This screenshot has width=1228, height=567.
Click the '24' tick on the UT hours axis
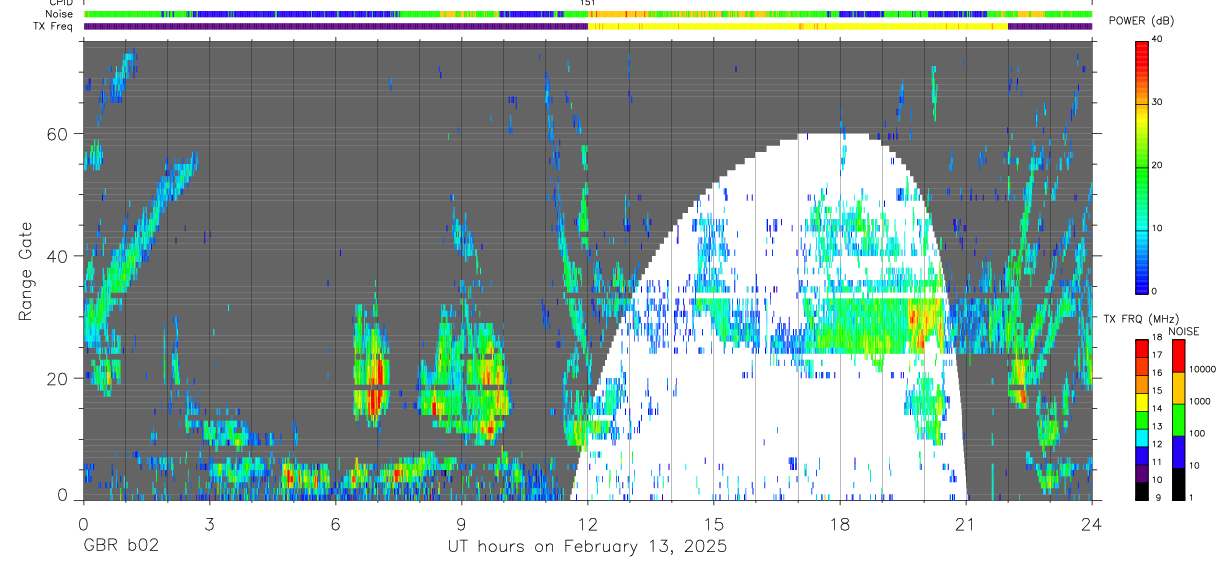1092,524
